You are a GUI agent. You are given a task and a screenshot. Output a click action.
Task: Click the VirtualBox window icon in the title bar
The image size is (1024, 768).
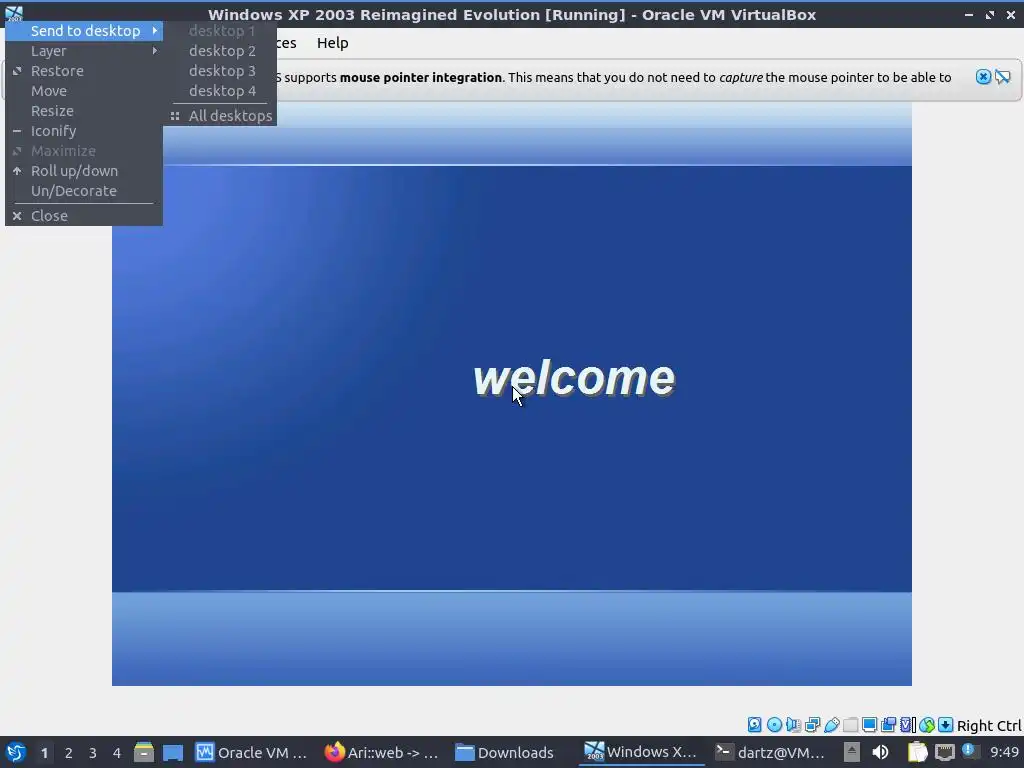(14, 14)
